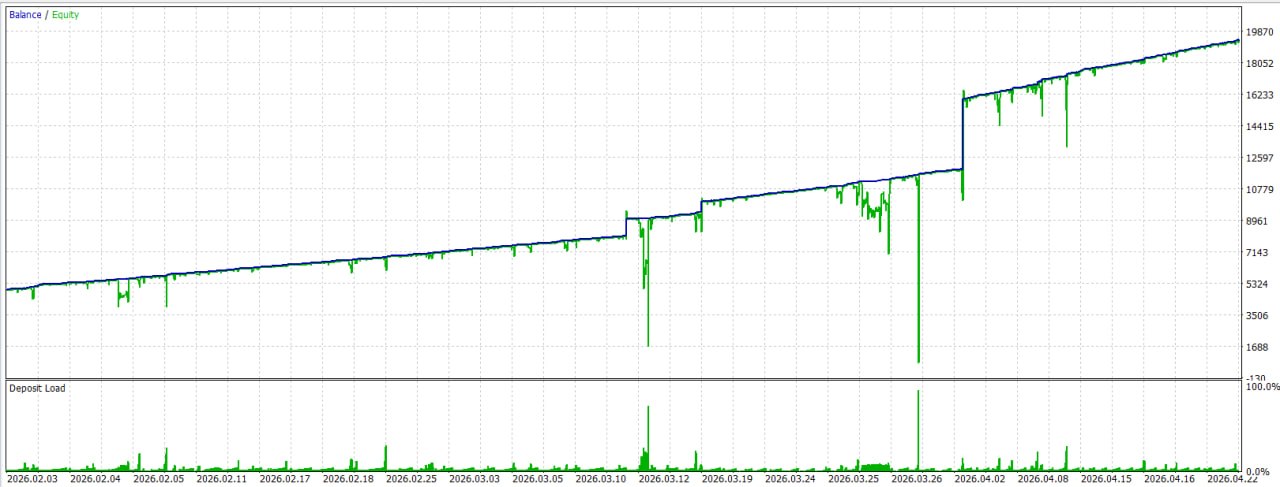Click the 2026.03.03 date label
This screenshot has height=487, width=1280.
click(x=473, y=480)
